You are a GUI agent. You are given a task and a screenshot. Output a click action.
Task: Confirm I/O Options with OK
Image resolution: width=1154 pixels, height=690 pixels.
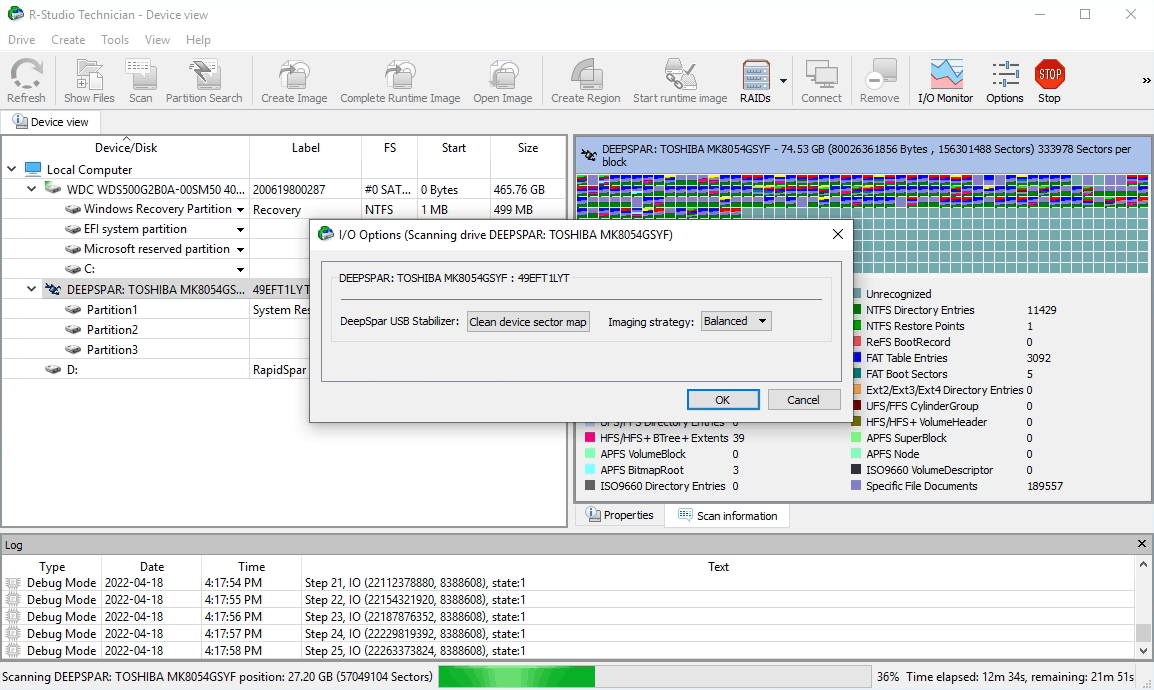[723, 399]
